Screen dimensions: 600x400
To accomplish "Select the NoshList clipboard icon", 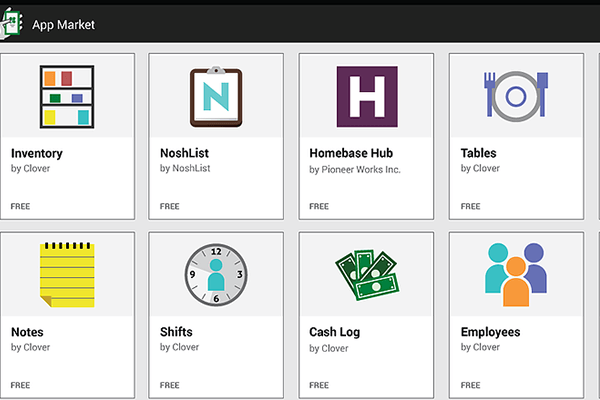I will click(216, 96).
